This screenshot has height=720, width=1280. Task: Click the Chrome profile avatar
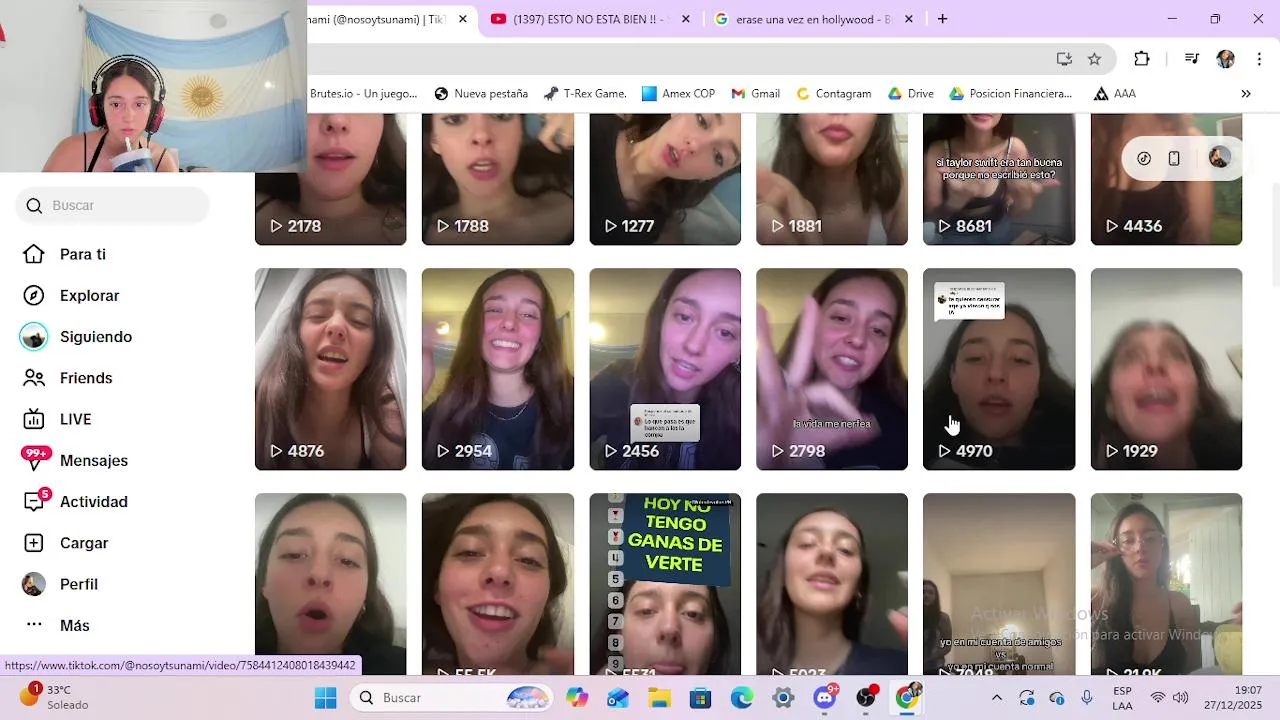click(x=1225, y=59)
